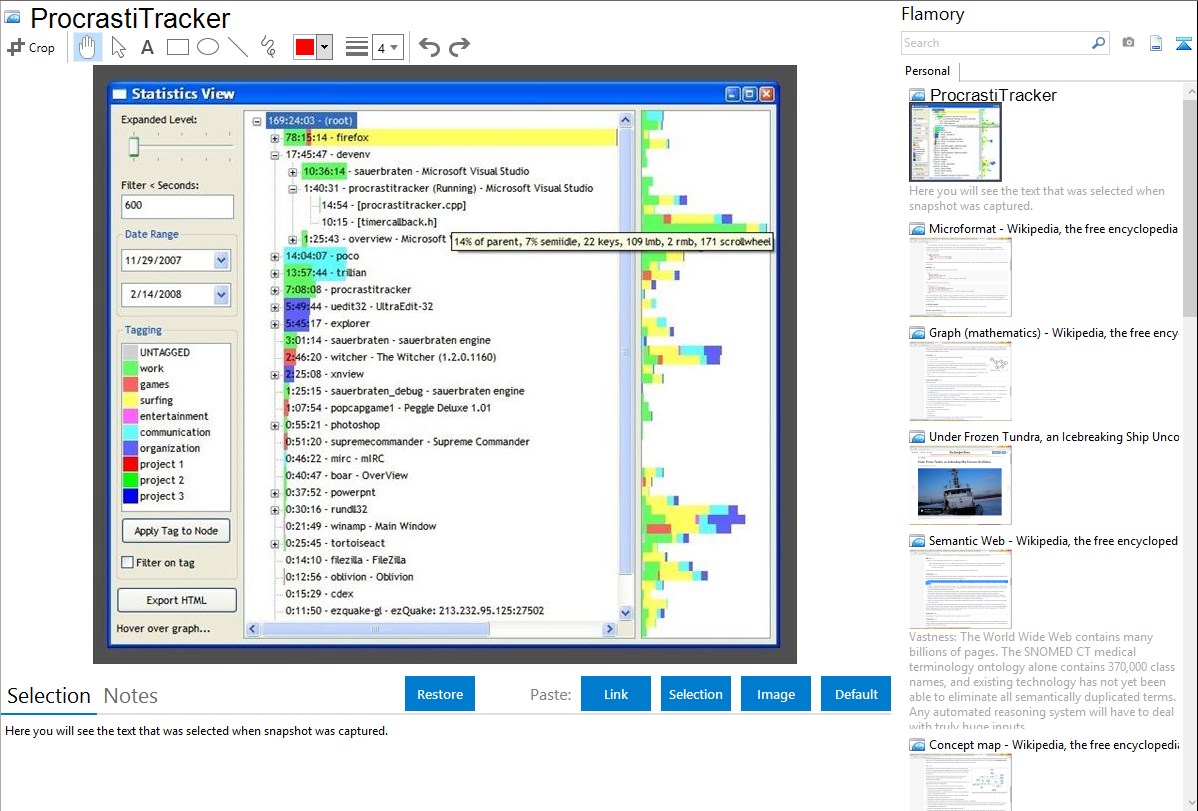Switch to the Selection tab

[x=49, y=696]
